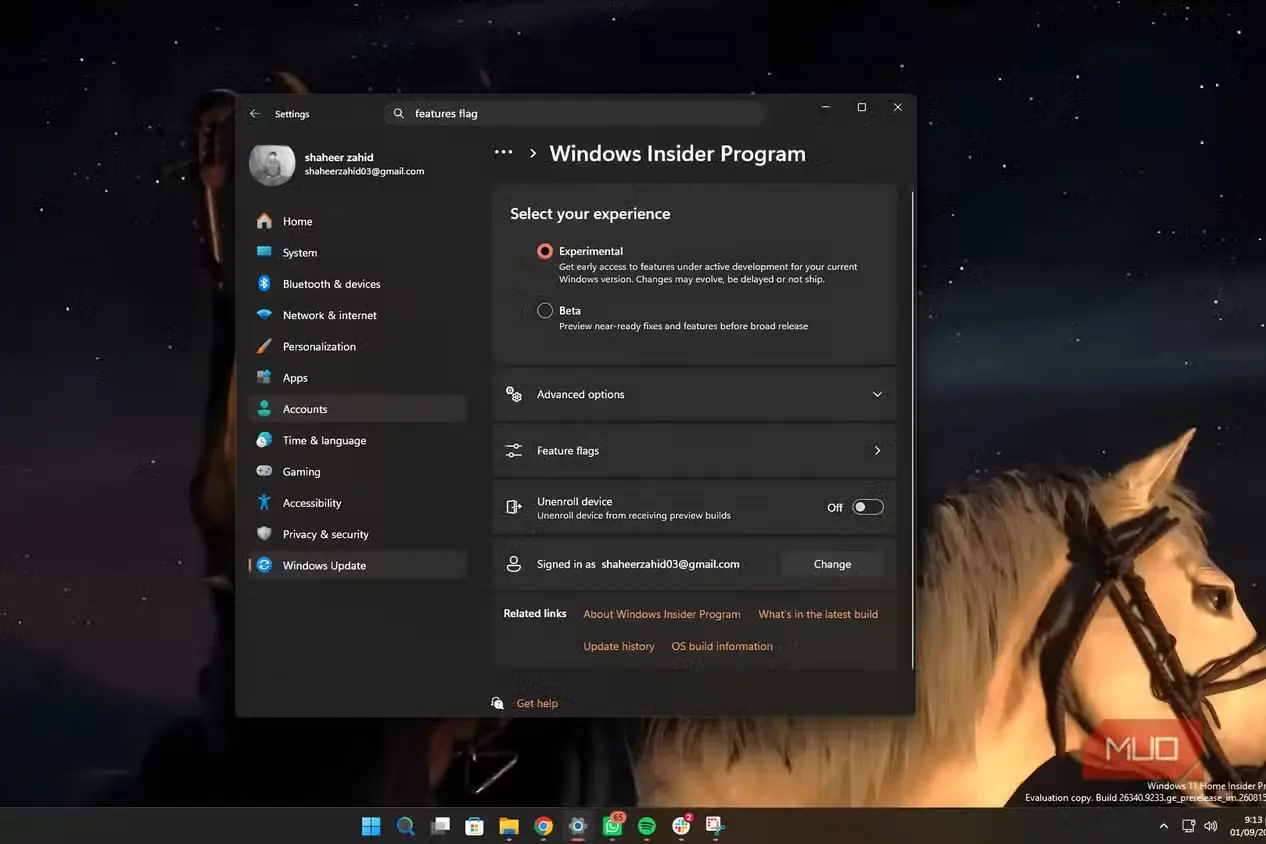
Task: Click the Accessibility figure icon
Action: [x=264, y=503]
